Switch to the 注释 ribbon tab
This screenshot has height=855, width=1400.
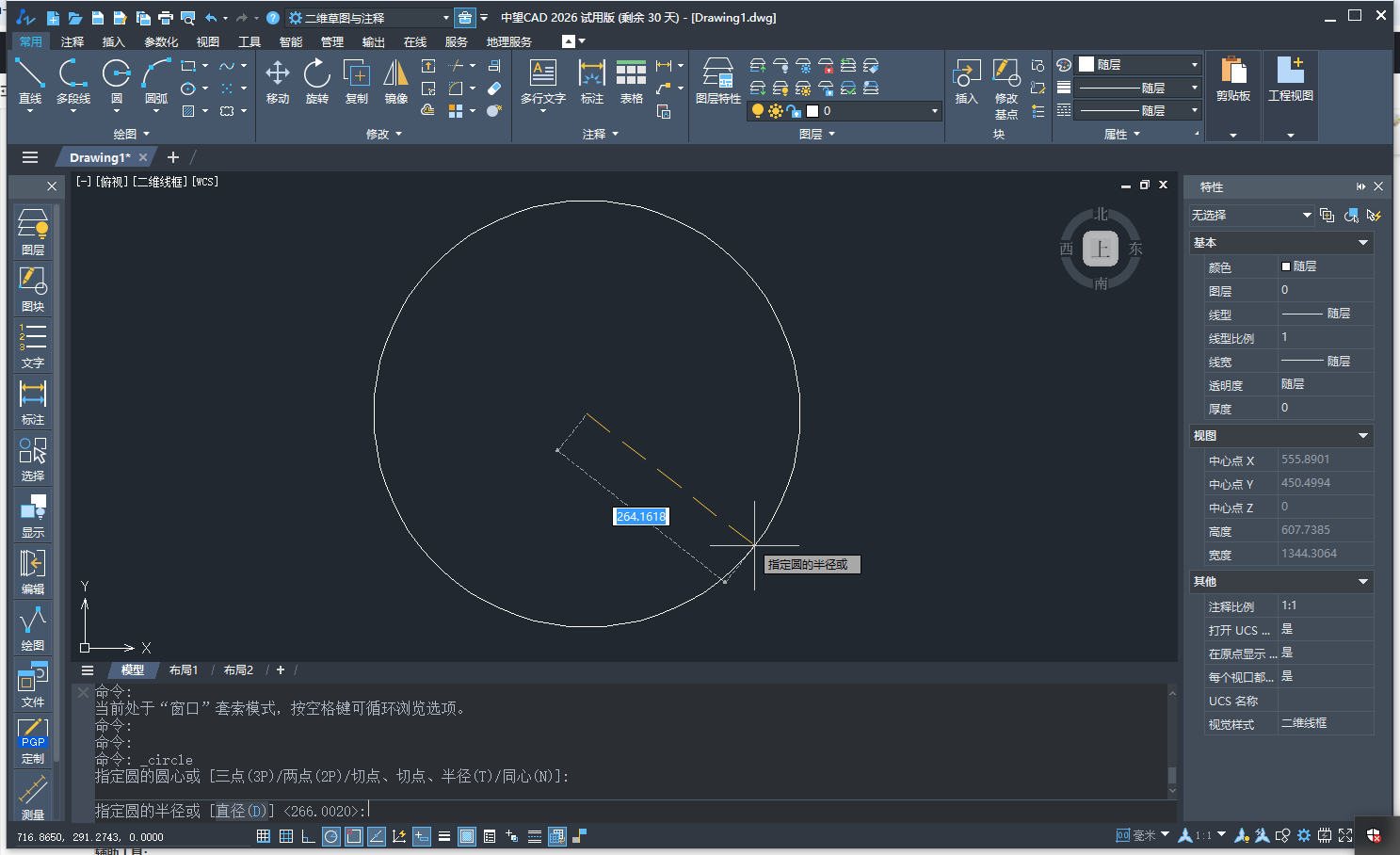(72, 41)
